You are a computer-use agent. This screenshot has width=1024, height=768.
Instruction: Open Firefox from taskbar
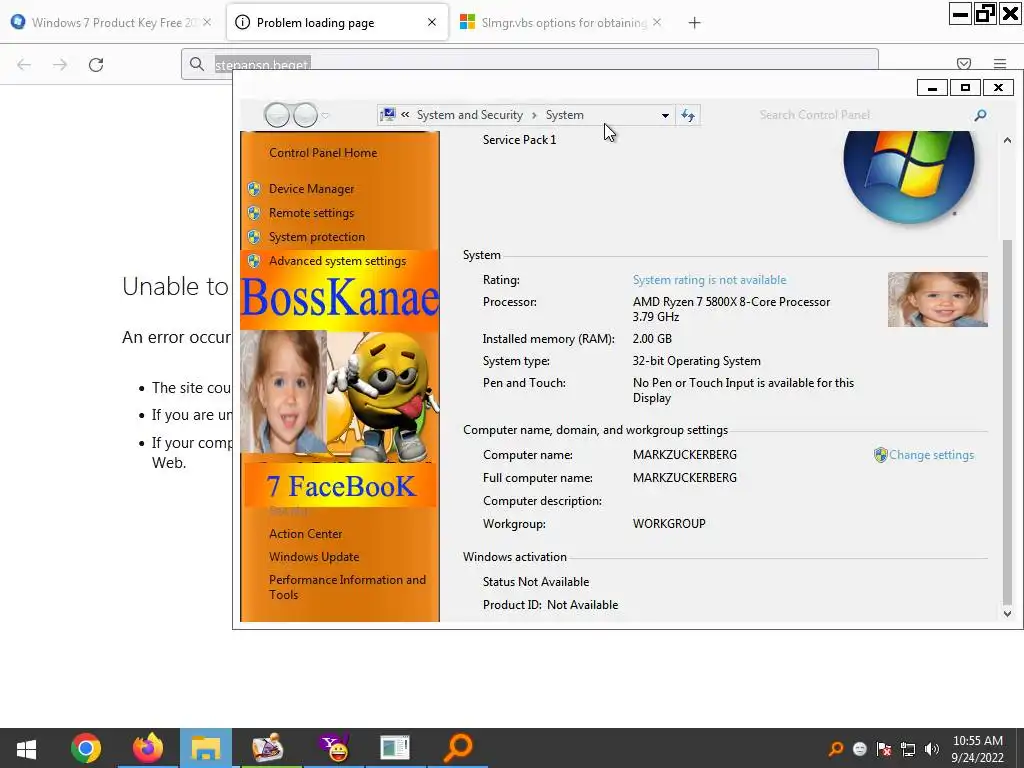pos(148,748)
